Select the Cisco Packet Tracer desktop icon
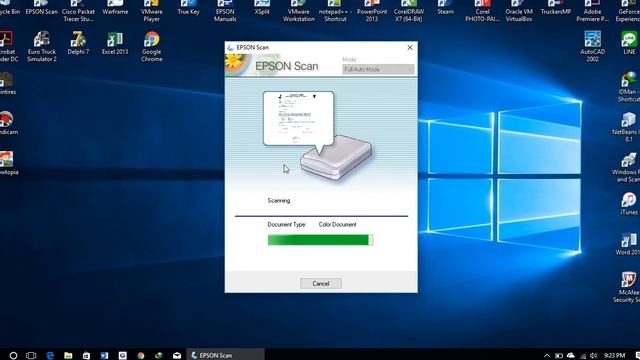The image size is (640, 360). (78, 11)
